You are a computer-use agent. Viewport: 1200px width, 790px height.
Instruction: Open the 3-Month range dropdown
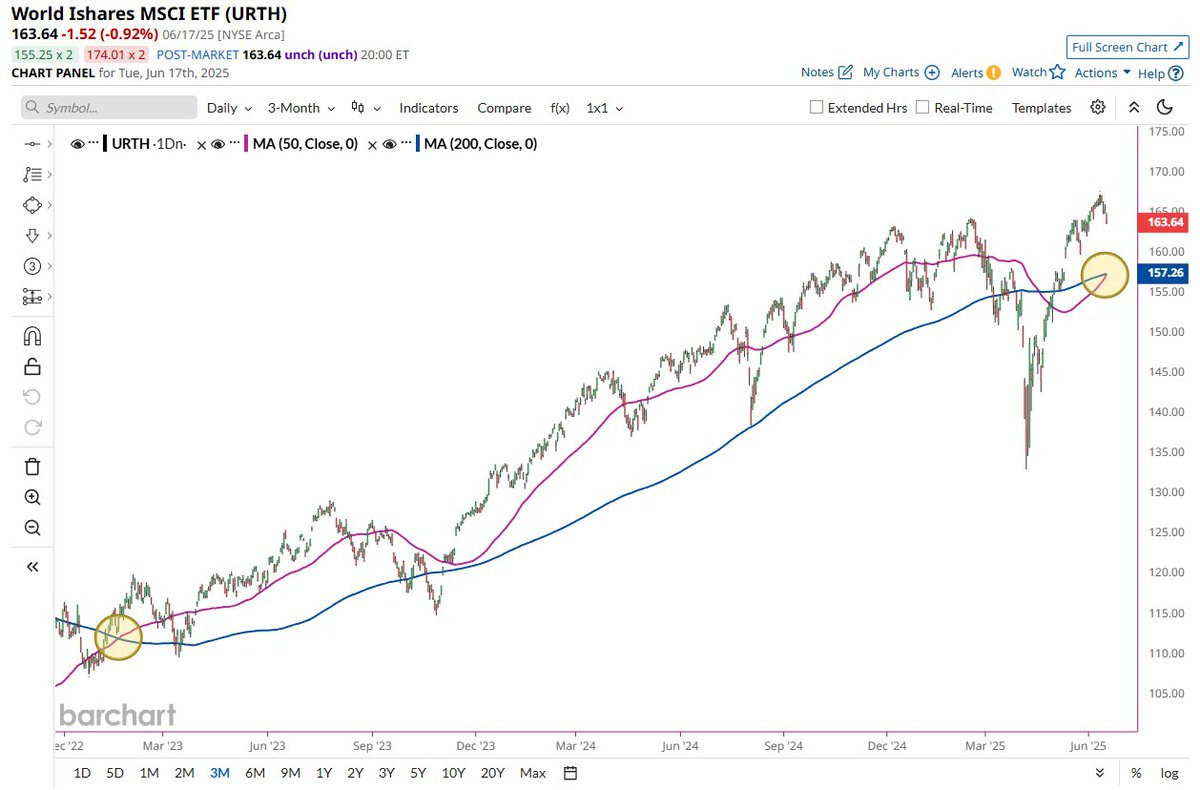301,108
